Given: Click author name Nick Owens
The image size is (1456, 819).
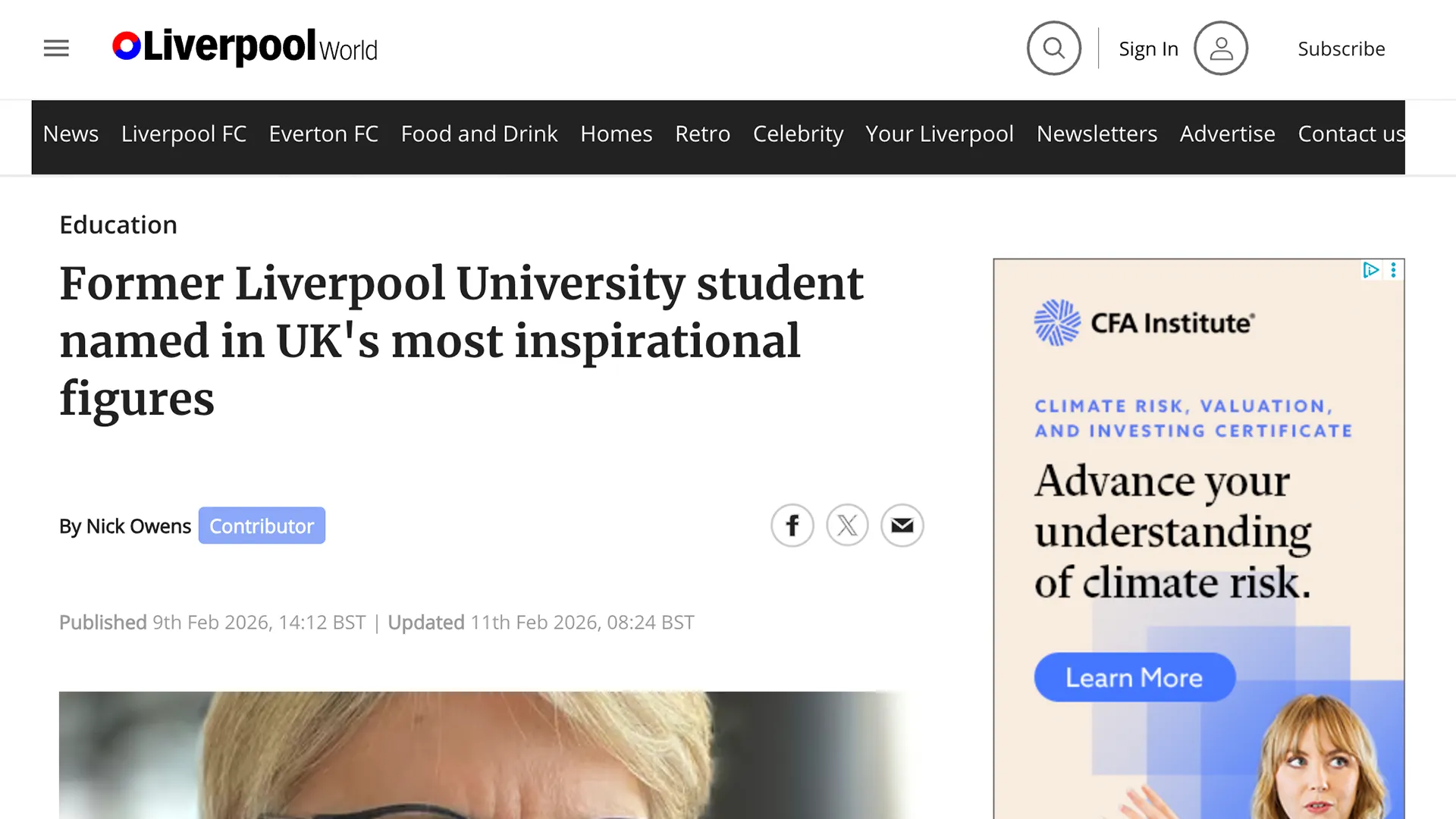Looking at the screenshot, I should pyautogui.click(x=139, y=526).
